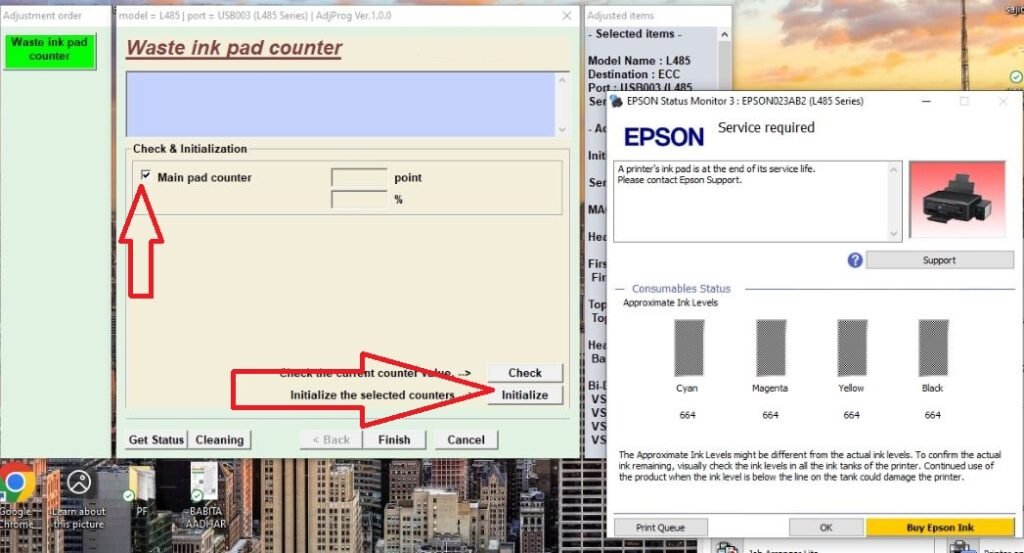Click the Black ink level bar
This screenshot has height=553, width=1024.
[x=933, y=348]
